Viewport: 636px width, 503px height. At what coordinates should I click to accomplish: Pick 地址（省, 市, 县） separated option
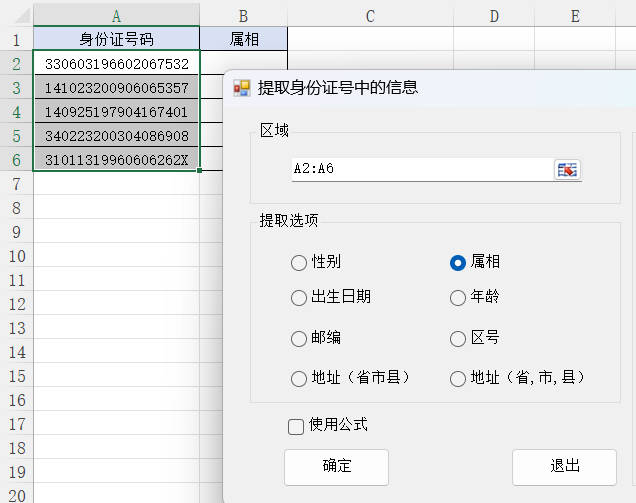(458, 379)
